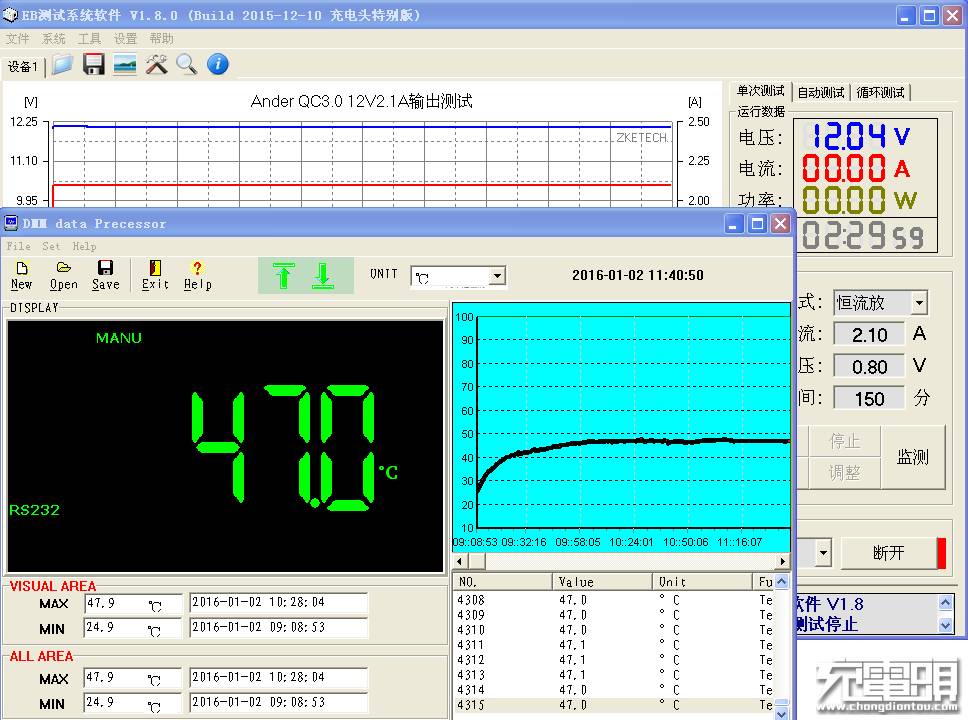This screenshot has height=720, width=968.
Task: Switch to the 自动测试 tab
Action: click(x=820, y=92)
